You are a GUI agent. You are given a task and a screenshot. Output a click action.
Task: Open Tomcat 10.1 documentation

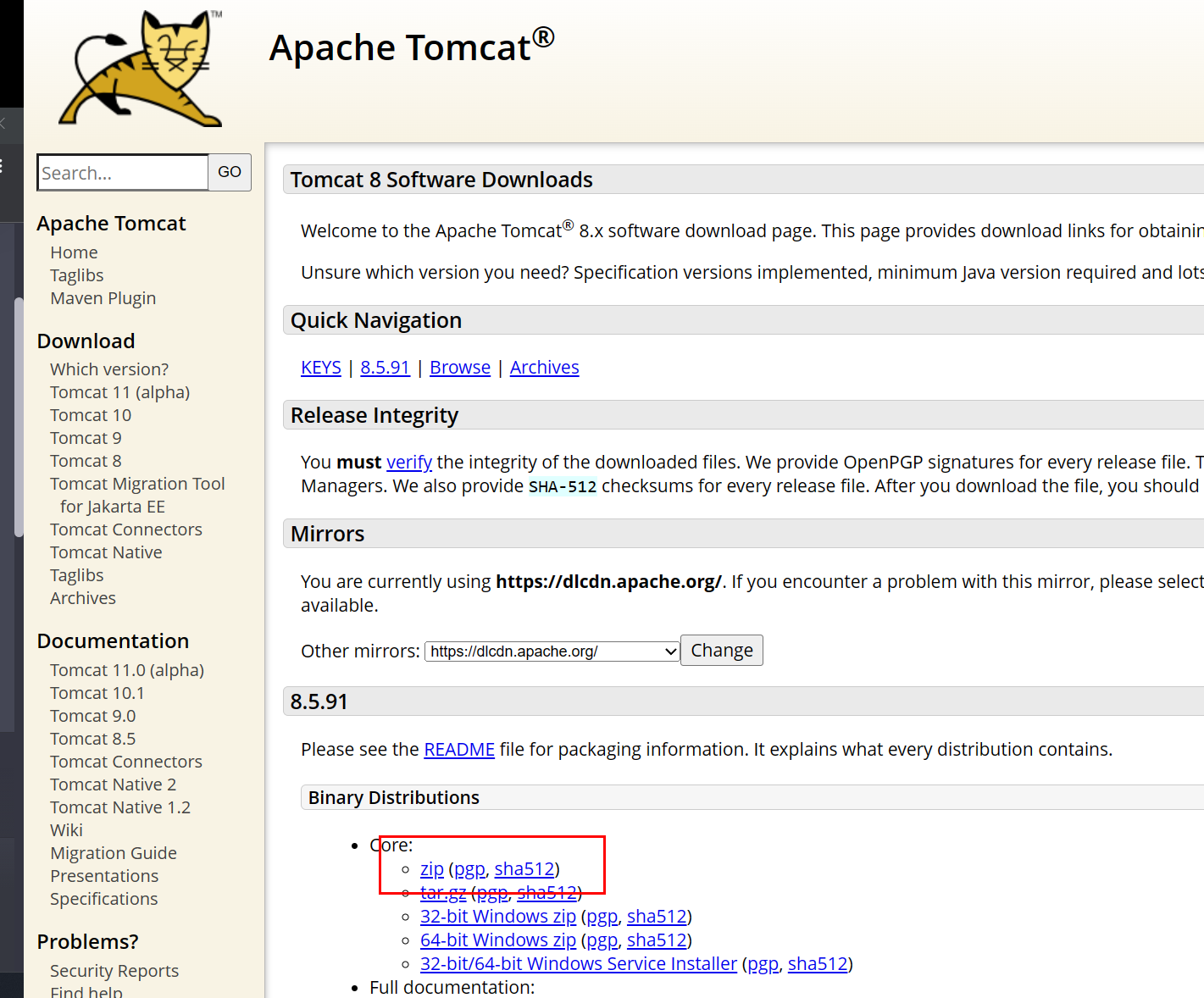[97, 693]
